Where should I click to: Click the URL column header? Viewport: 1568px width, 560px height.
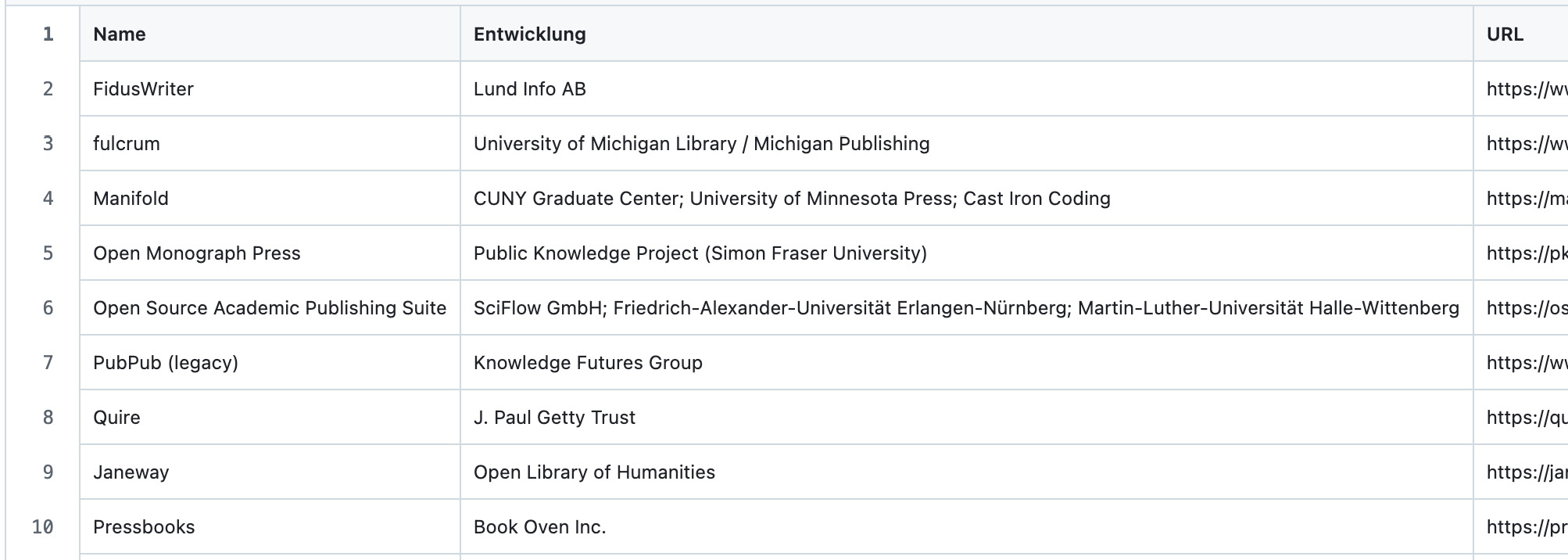pyautogui.click(x=1505, y=34)
